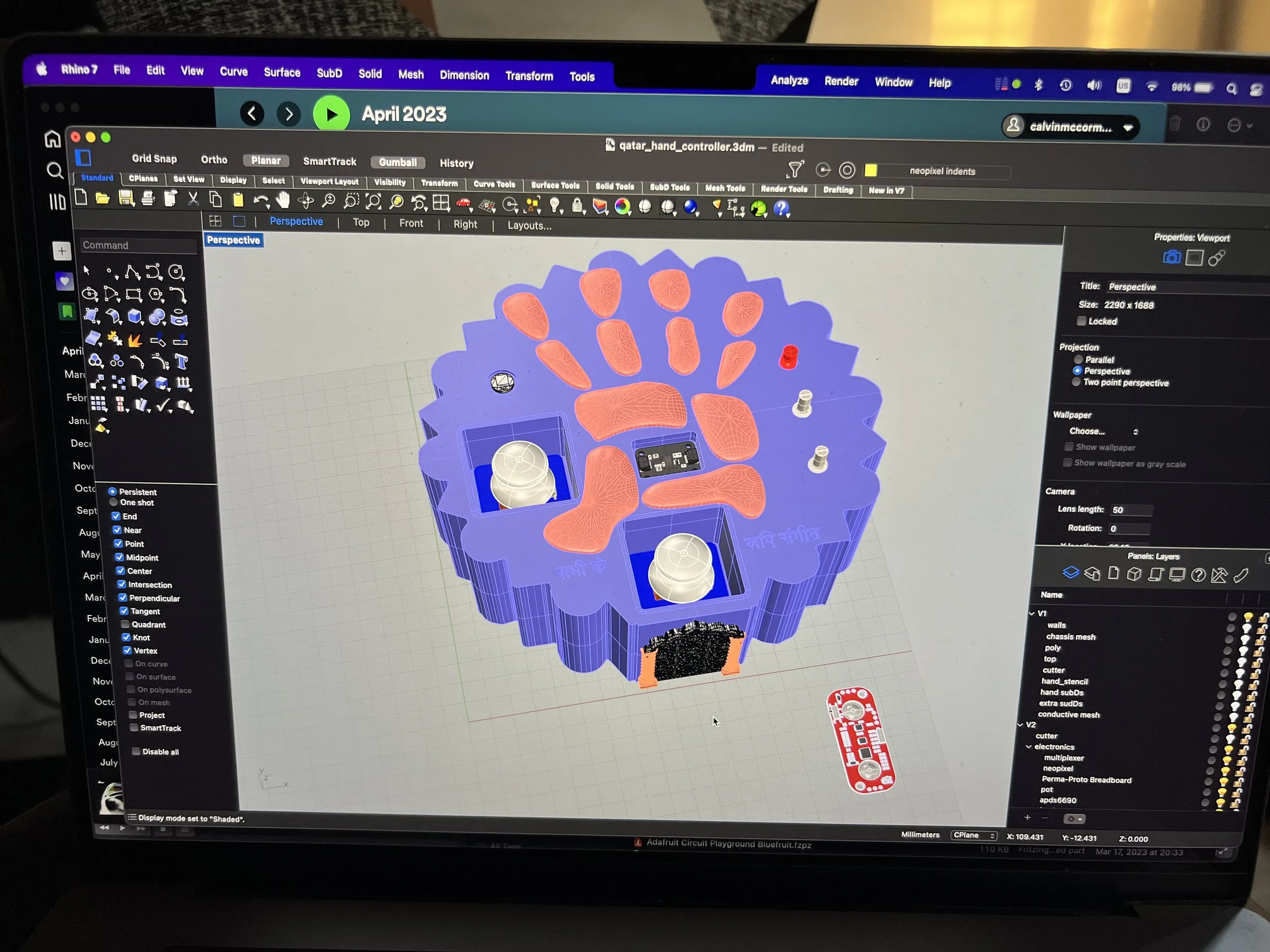Open the Surface menu
1270x952 pixels.
pyautogui.click(x=281, y=73)
